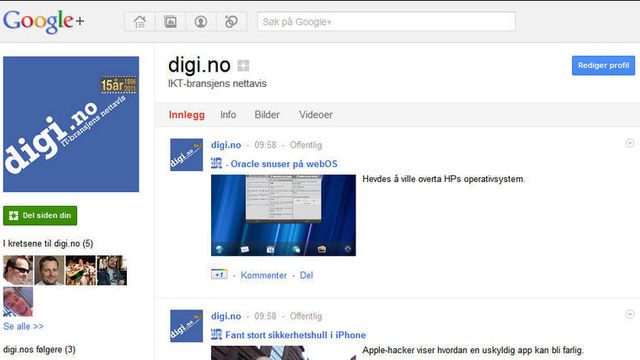Click the Rediger profil button
640x360 pixels.
(603, 65)
